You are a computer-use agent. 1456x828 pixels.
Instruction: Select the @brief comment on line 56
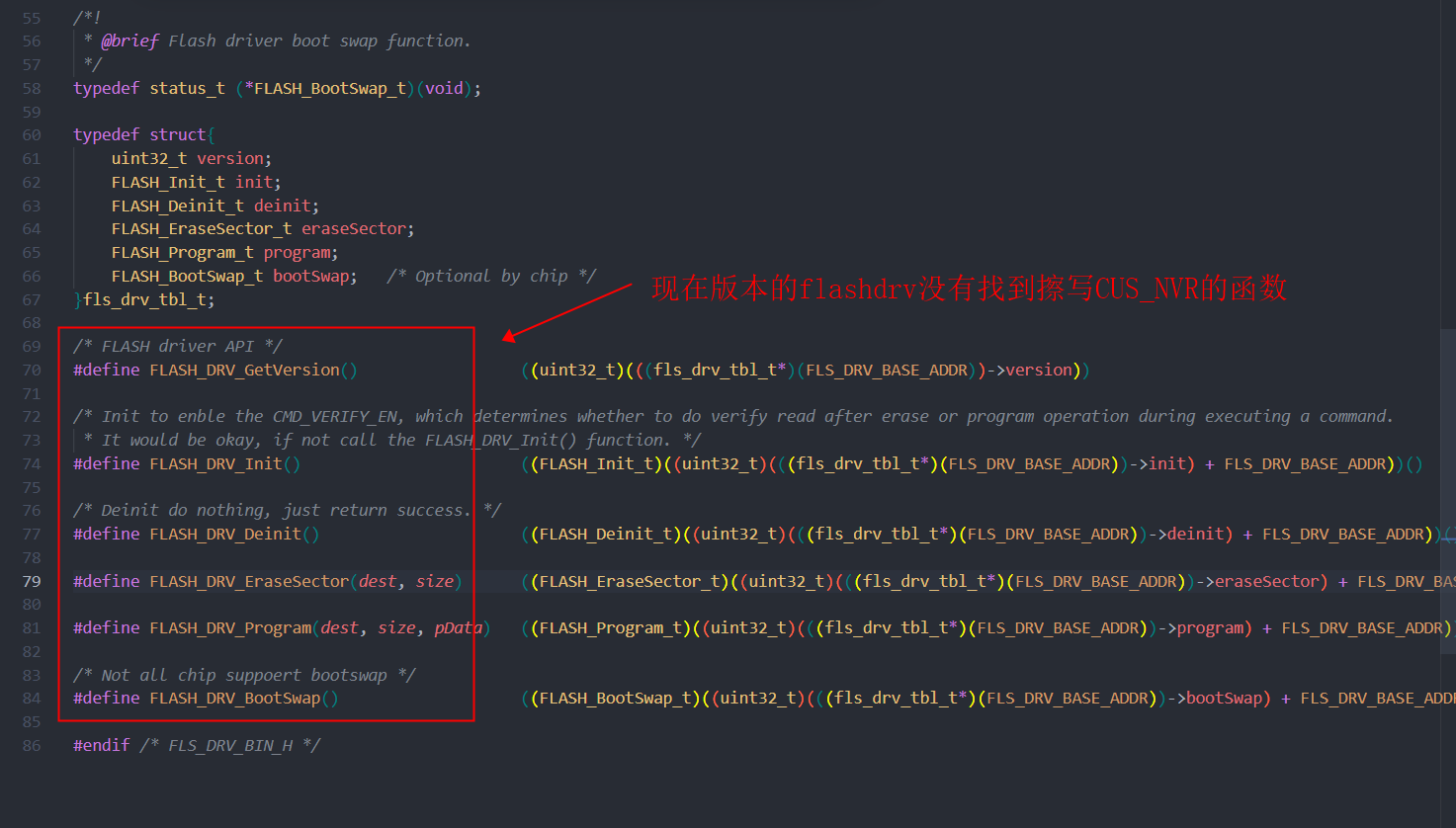click(x=128, y=41)
